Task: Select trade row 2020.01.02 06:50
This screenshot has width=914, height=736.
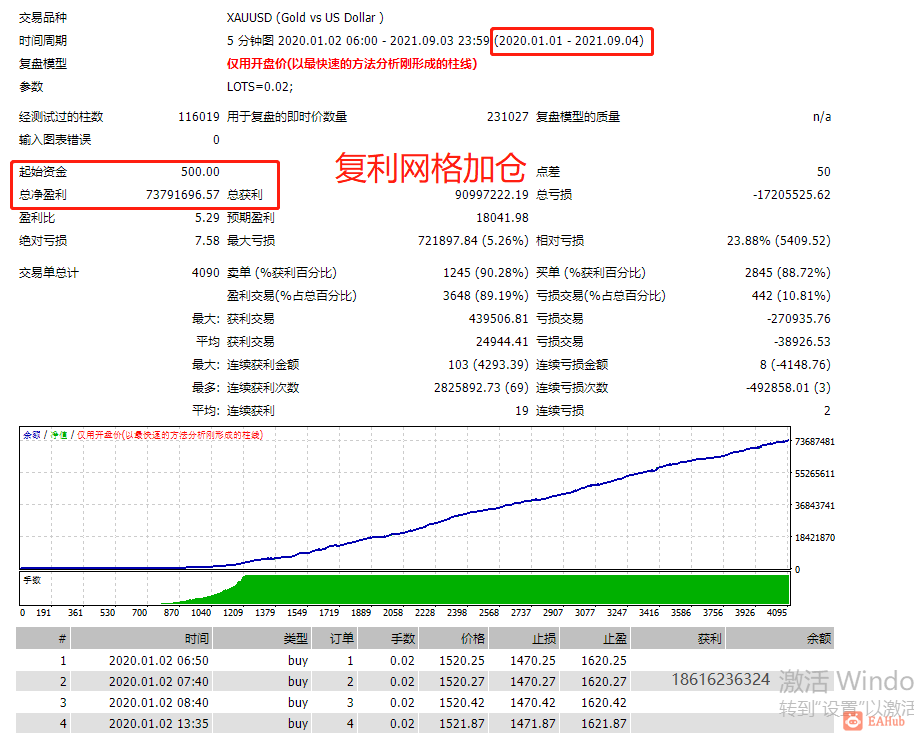Action: tap(424, 660)
